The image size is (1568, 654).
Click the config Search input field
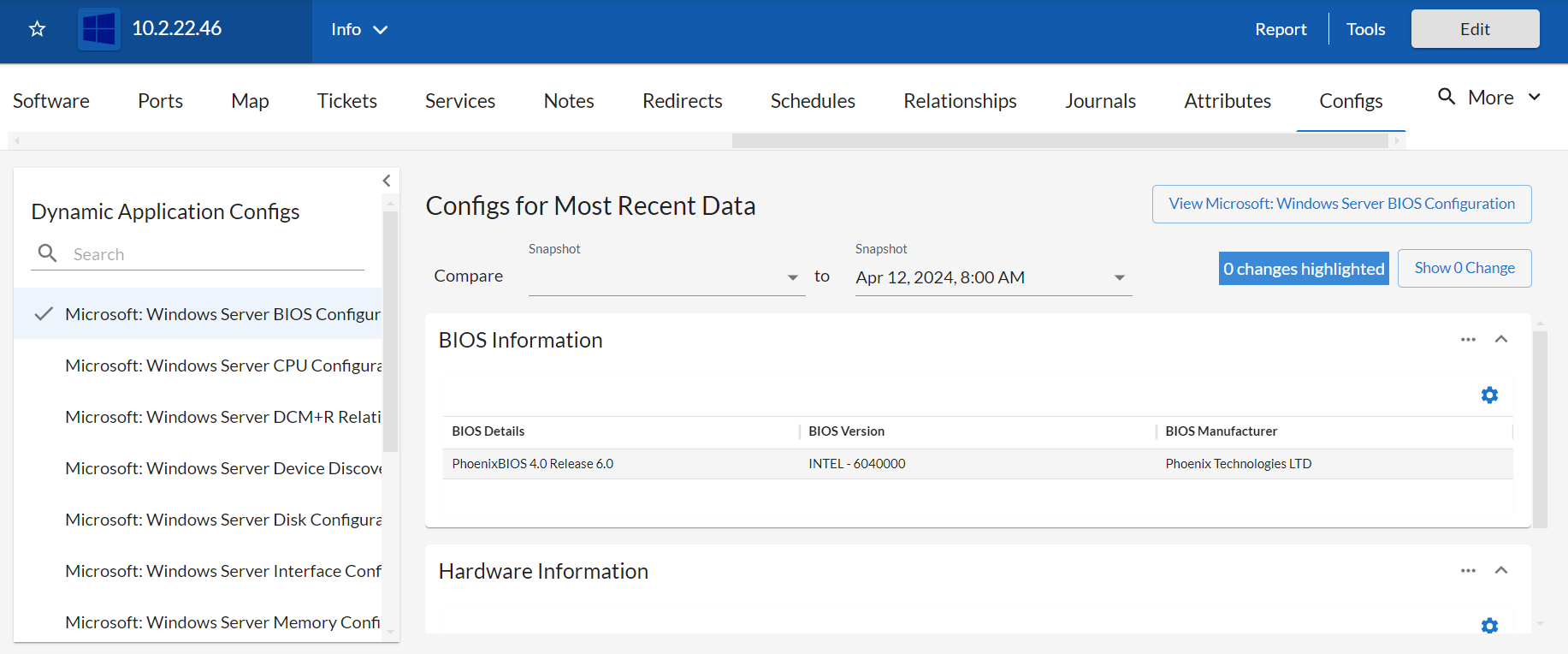(x=214, y=254)
